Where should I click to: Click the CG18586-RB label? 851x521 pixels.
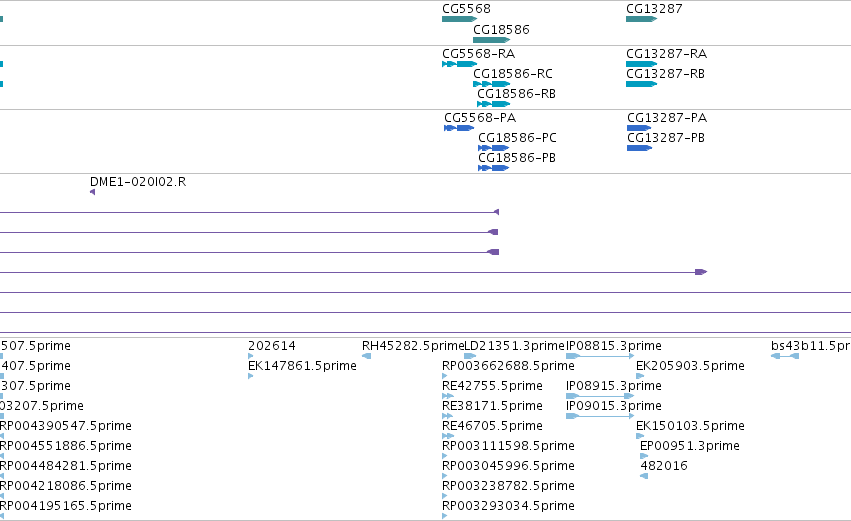[516, 94]
